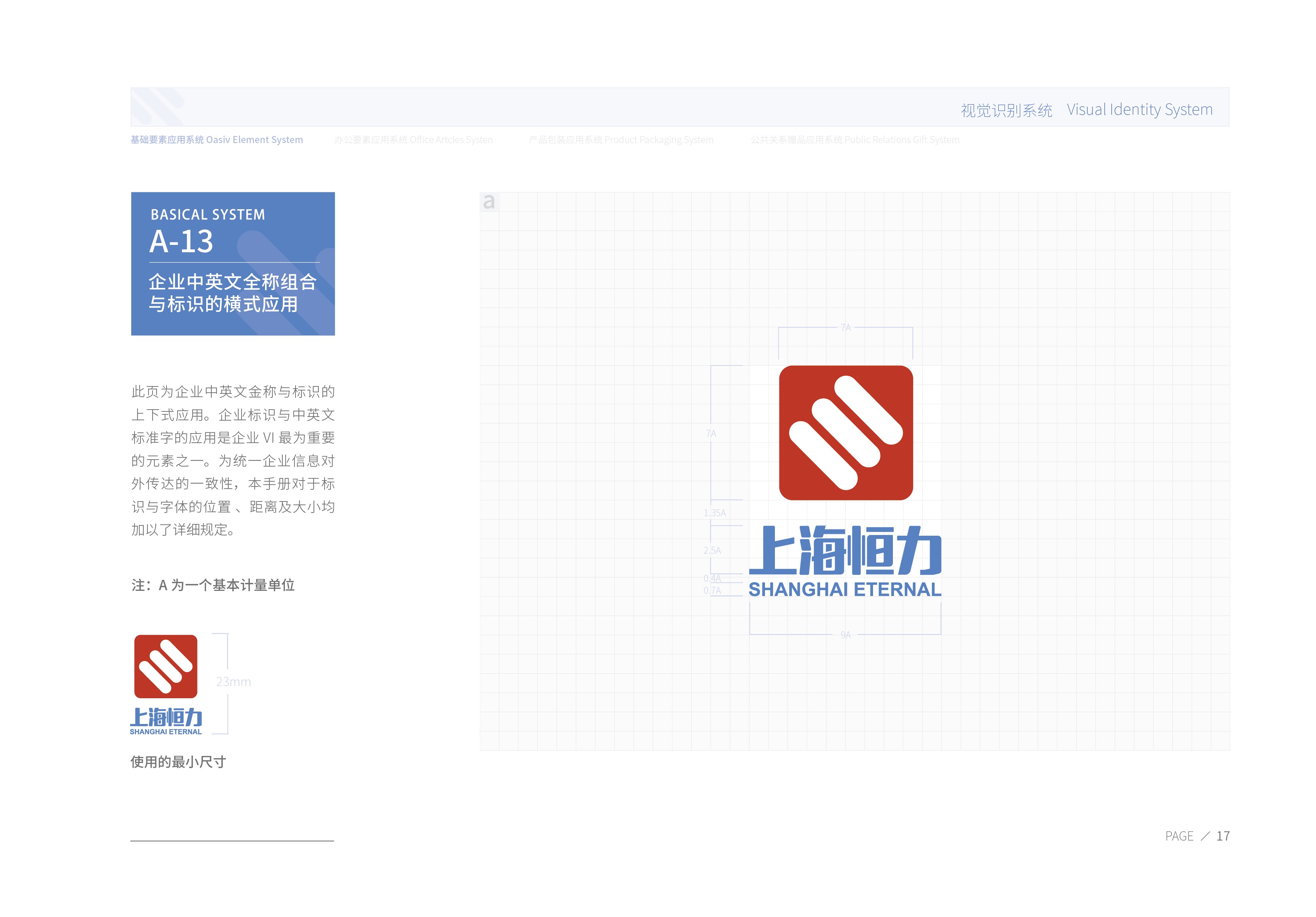The image size is (1316, 917).
Task: Click the 7A label above the logo
Action: click(846, 328)
